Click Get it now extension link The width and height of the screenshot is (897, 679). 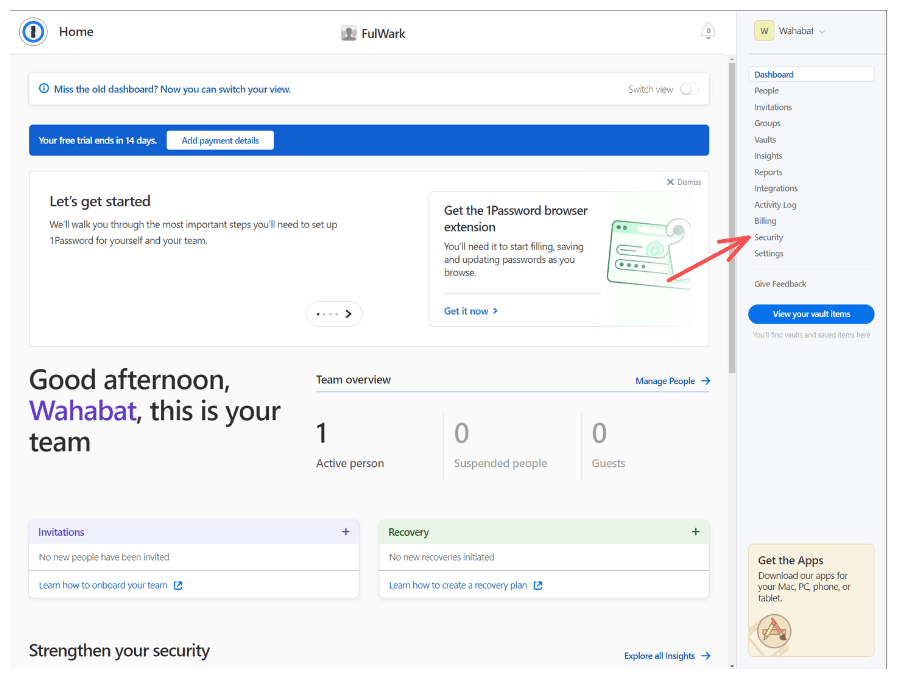click(x=471, y=311)
